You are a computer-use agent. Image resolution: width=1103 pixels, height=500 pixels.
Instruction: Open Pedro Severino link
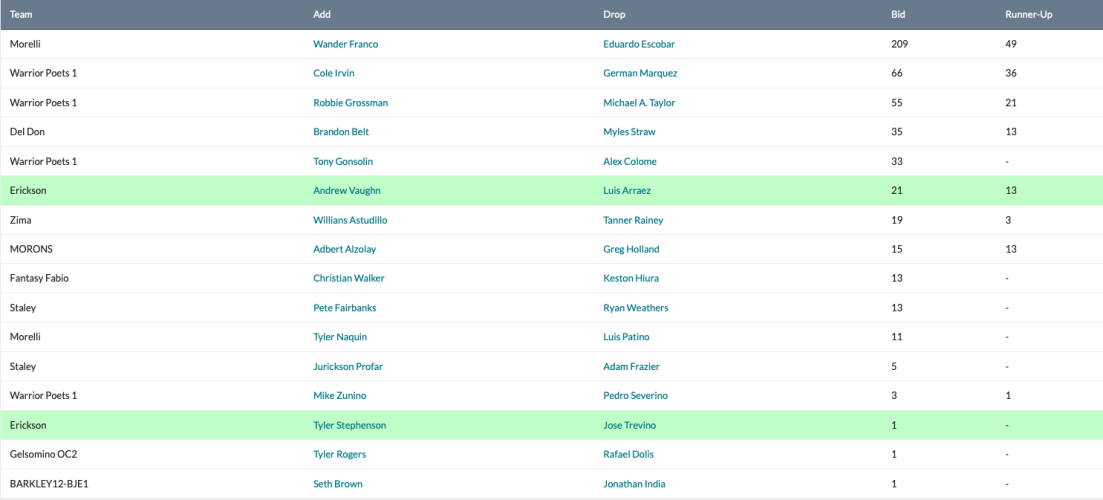coord(635,396)
